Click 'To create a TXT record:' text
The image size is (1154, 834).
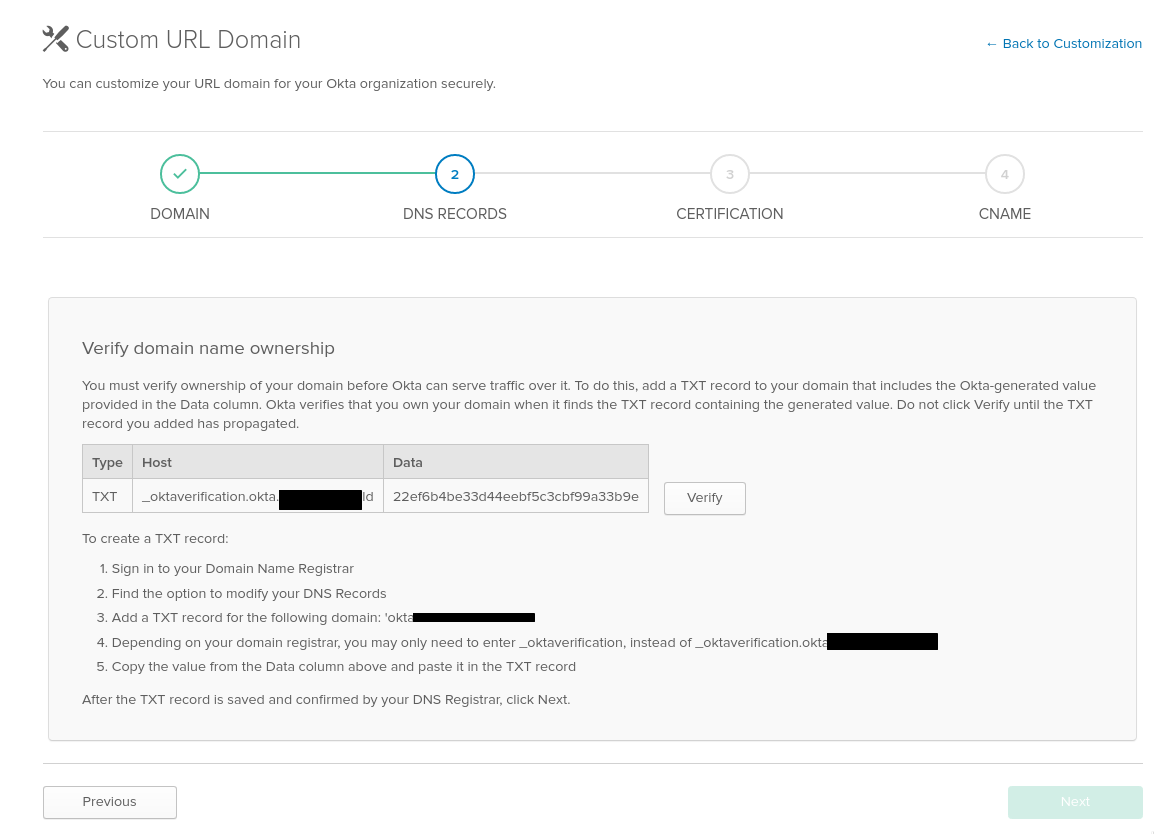click(x=155, y=538)
